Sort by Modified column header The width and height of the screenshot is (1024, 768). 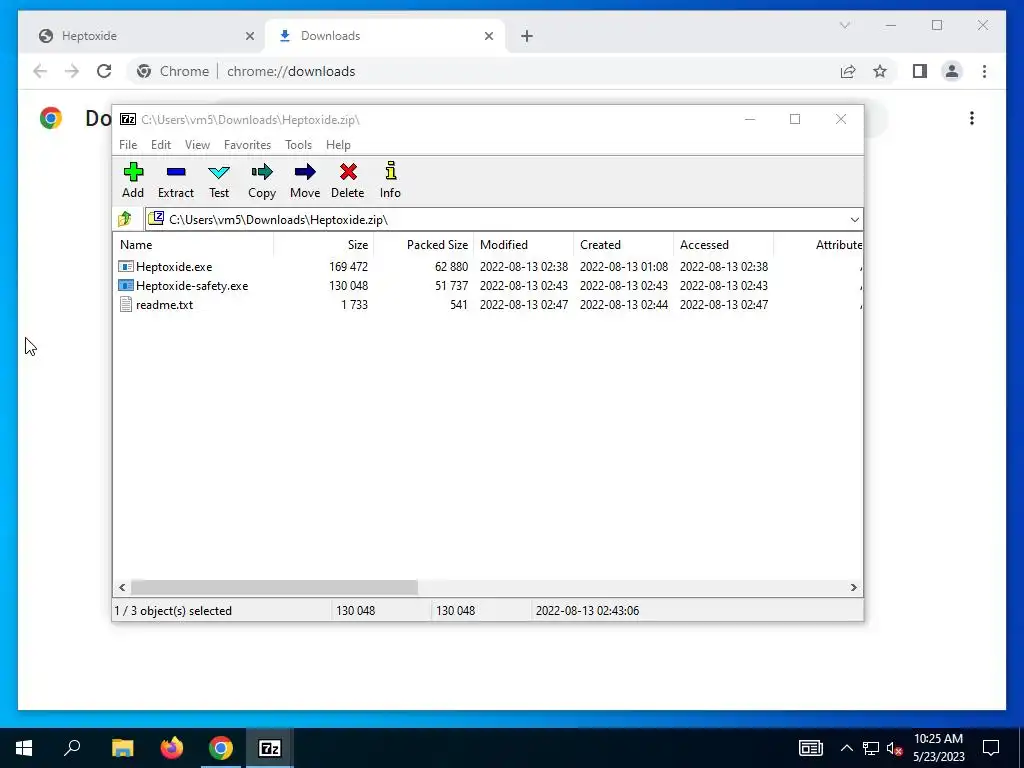click(524, 245)
